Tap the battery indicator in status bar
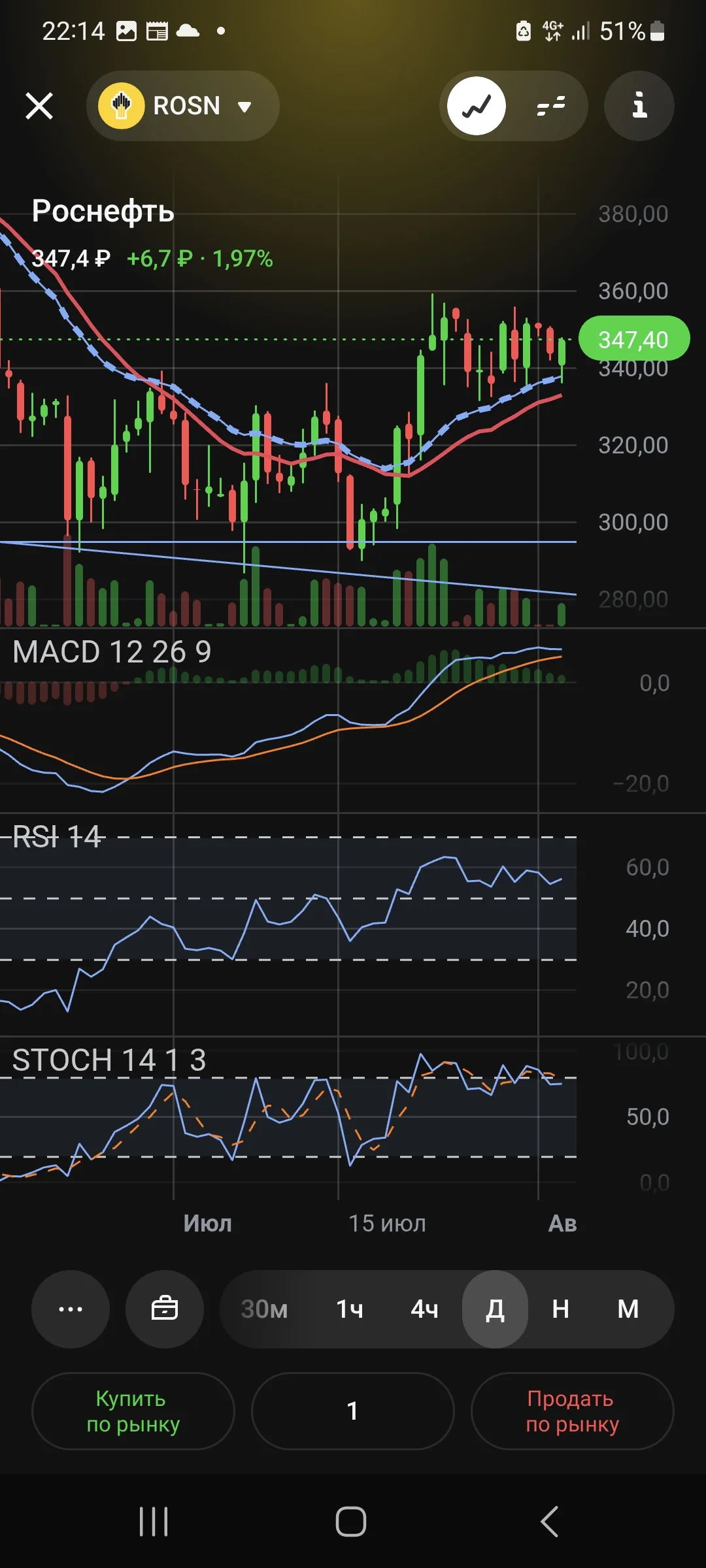Image resolution: width=706 pixels, height=1568 pixels. tap(658, 31)
